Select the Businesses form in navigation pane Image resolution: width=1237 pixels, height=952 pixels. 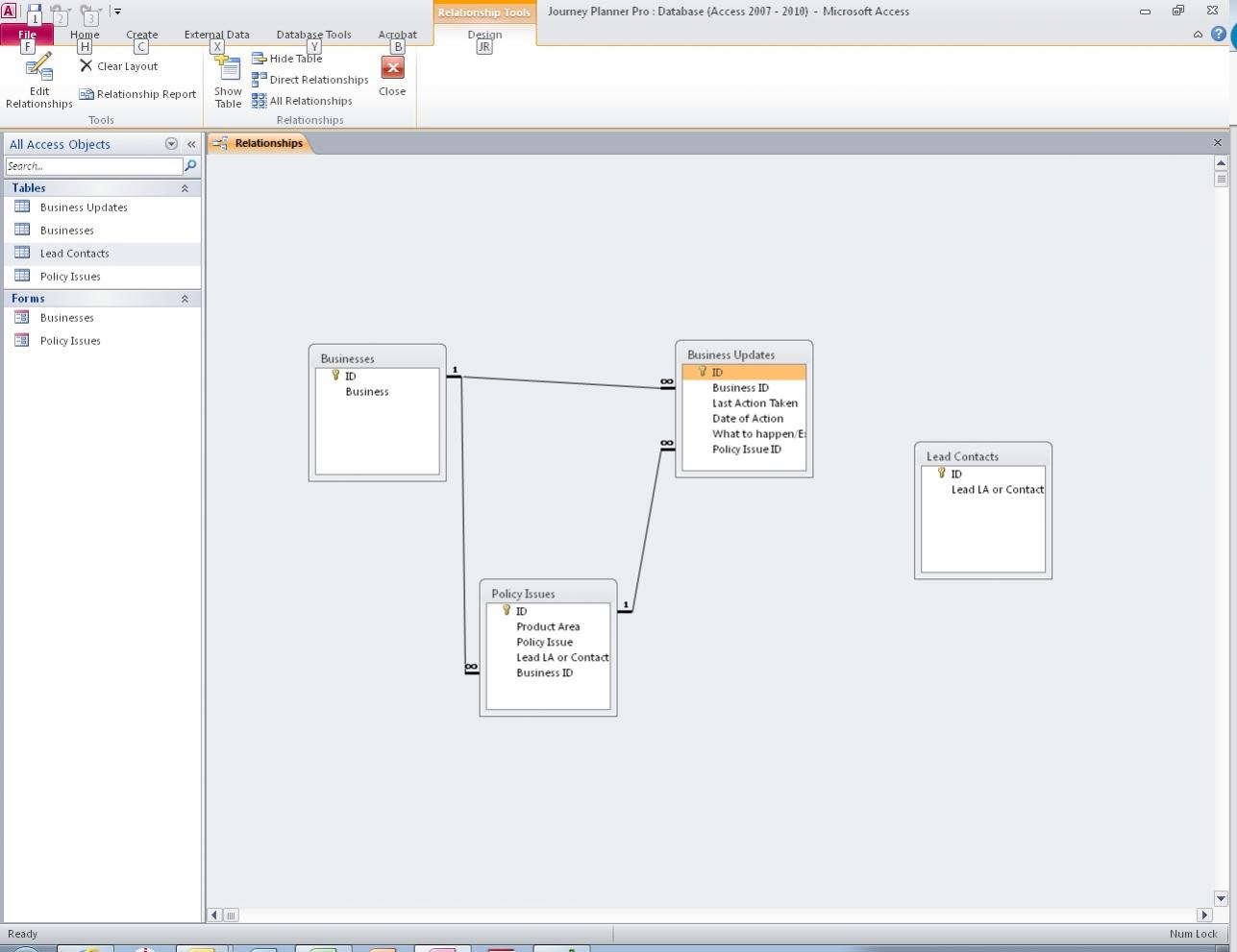pos(102,318)
